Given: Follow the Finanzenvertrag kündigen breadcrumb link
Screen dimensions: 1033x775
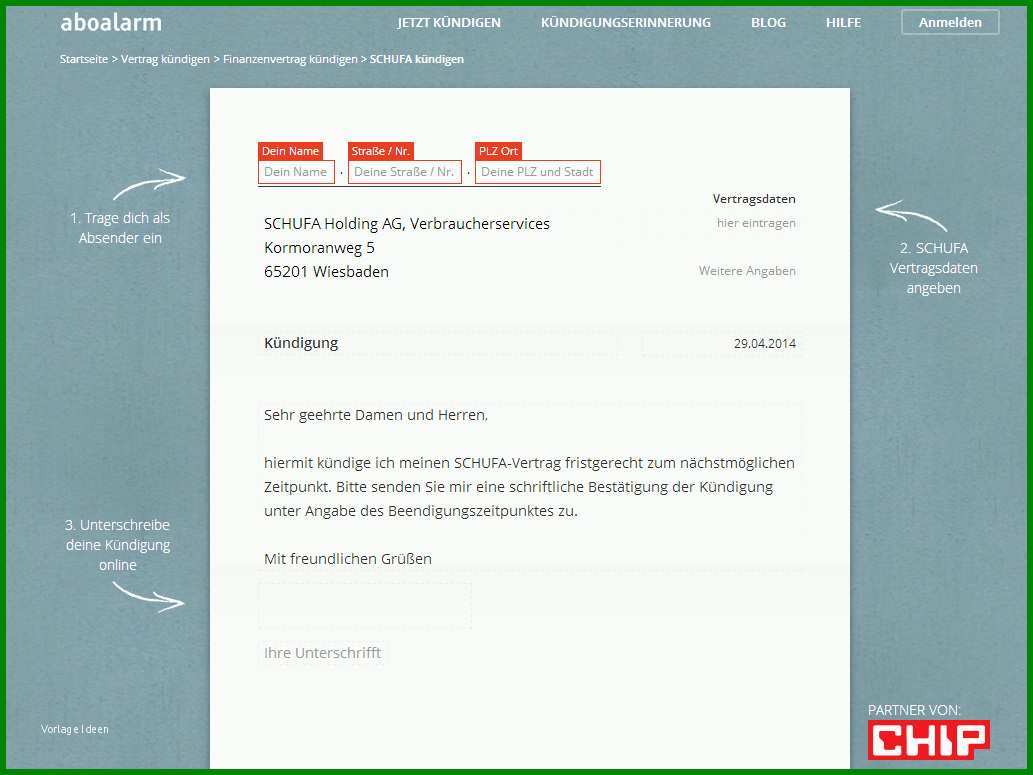Looking at the screenshot, I should point(290,59).
